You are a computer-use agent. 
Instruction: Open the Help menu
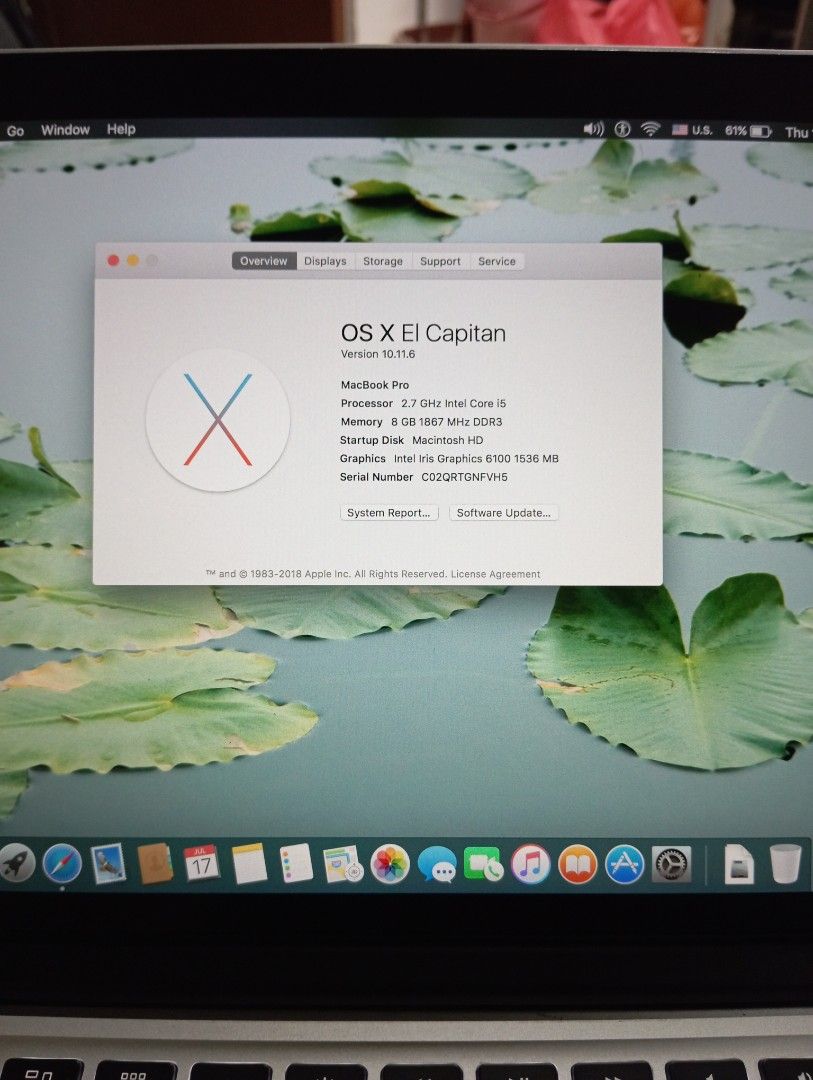pos(121,129)
